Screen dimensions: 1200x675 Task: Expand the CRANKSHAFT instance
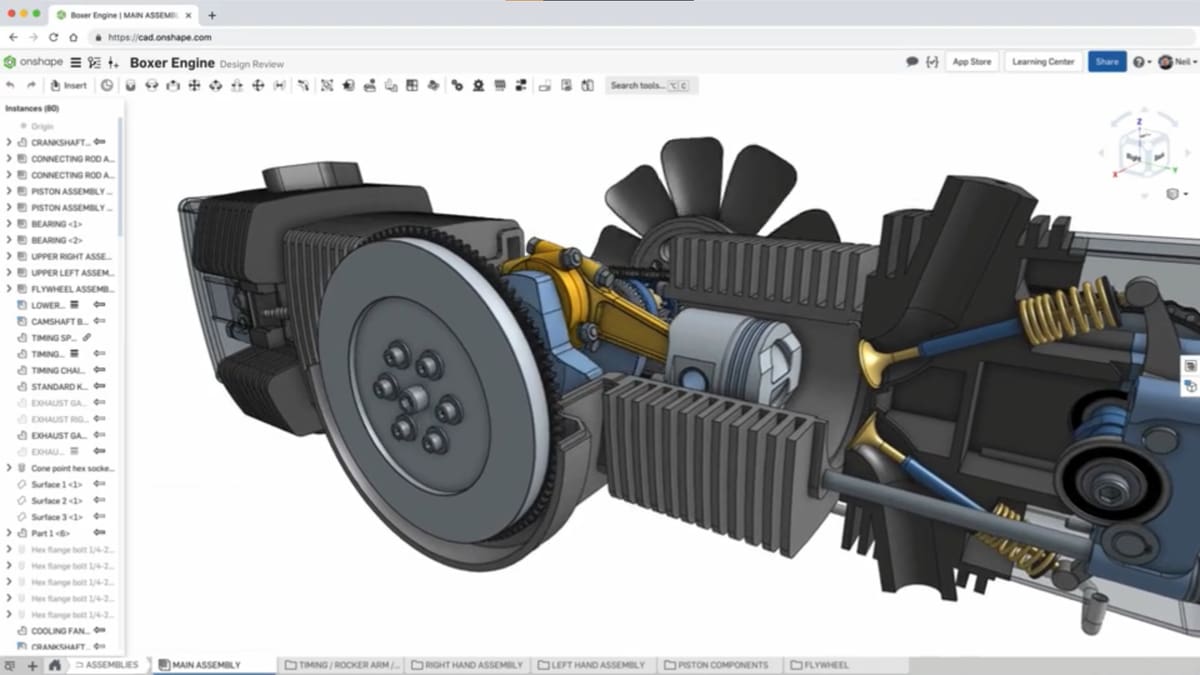(9, 143)
